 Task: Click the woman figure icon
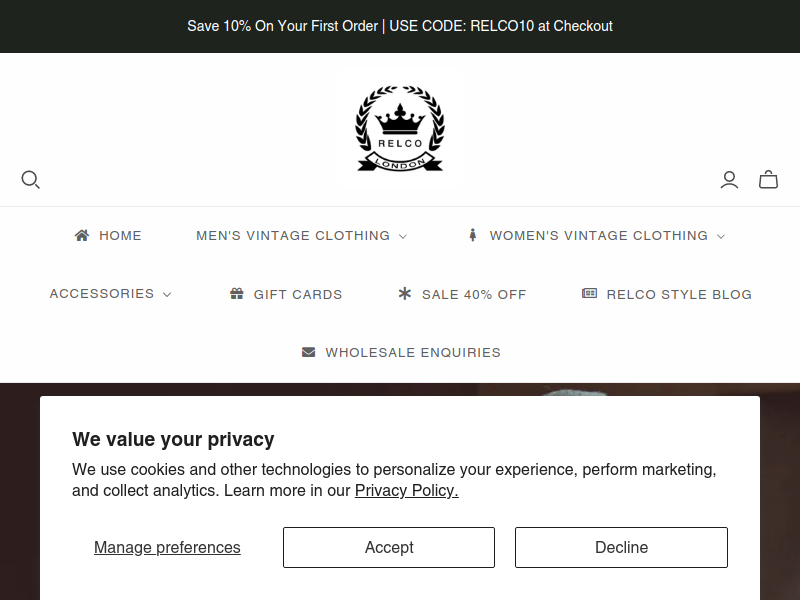coord(473,235)
